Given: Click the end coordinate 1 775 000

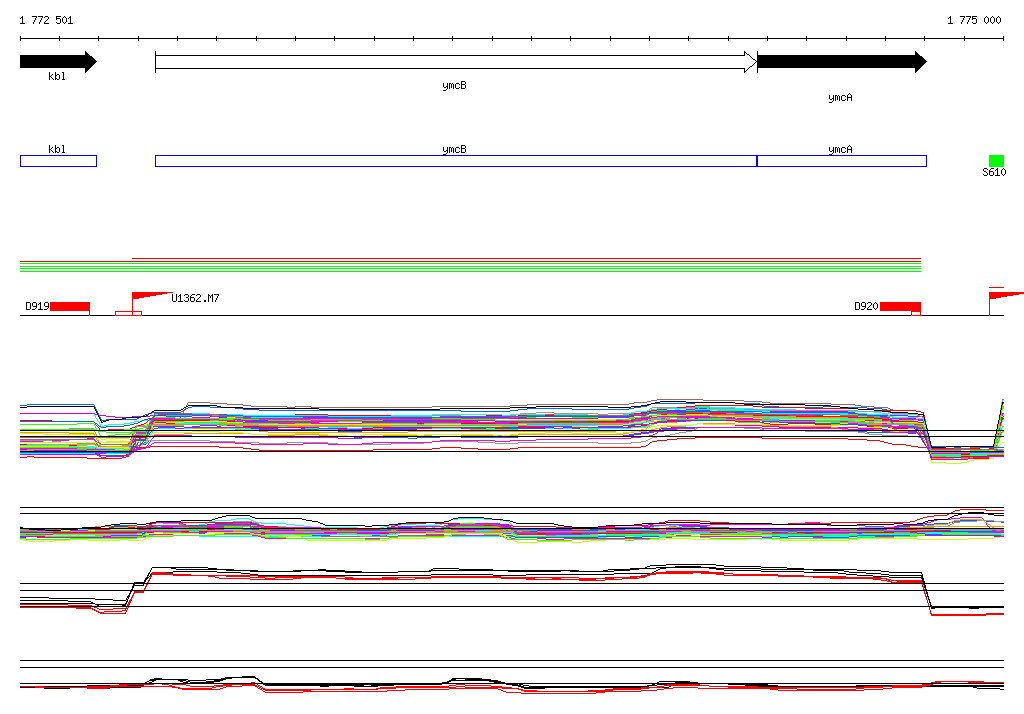Looking at the screenshot, I should point(973,20).
